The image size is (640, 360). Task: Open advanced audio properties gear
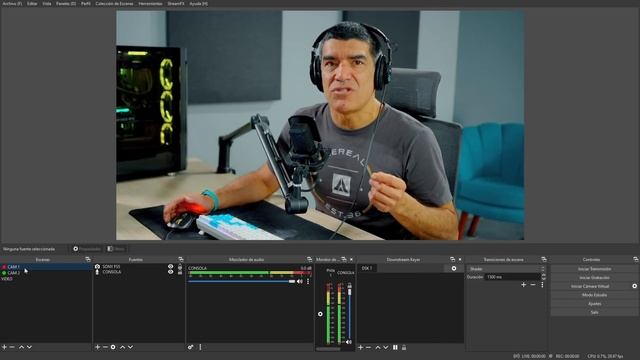191,347
